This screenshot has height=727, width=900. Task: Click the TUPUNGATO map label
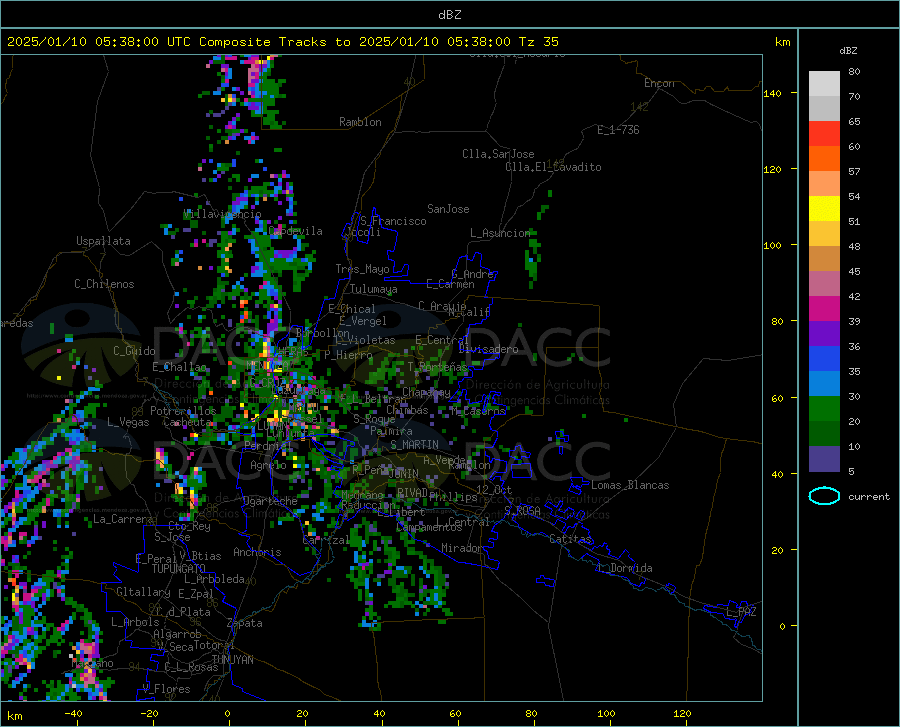point(179,569)
